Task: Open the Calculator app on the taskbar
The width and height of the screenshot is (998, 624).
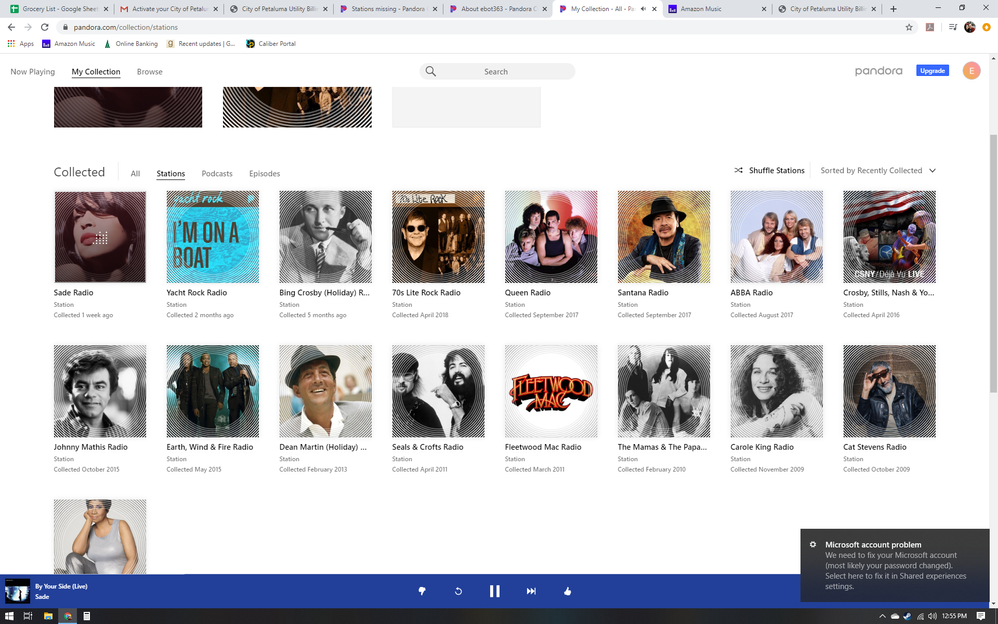Action: (x=87, y=616)
